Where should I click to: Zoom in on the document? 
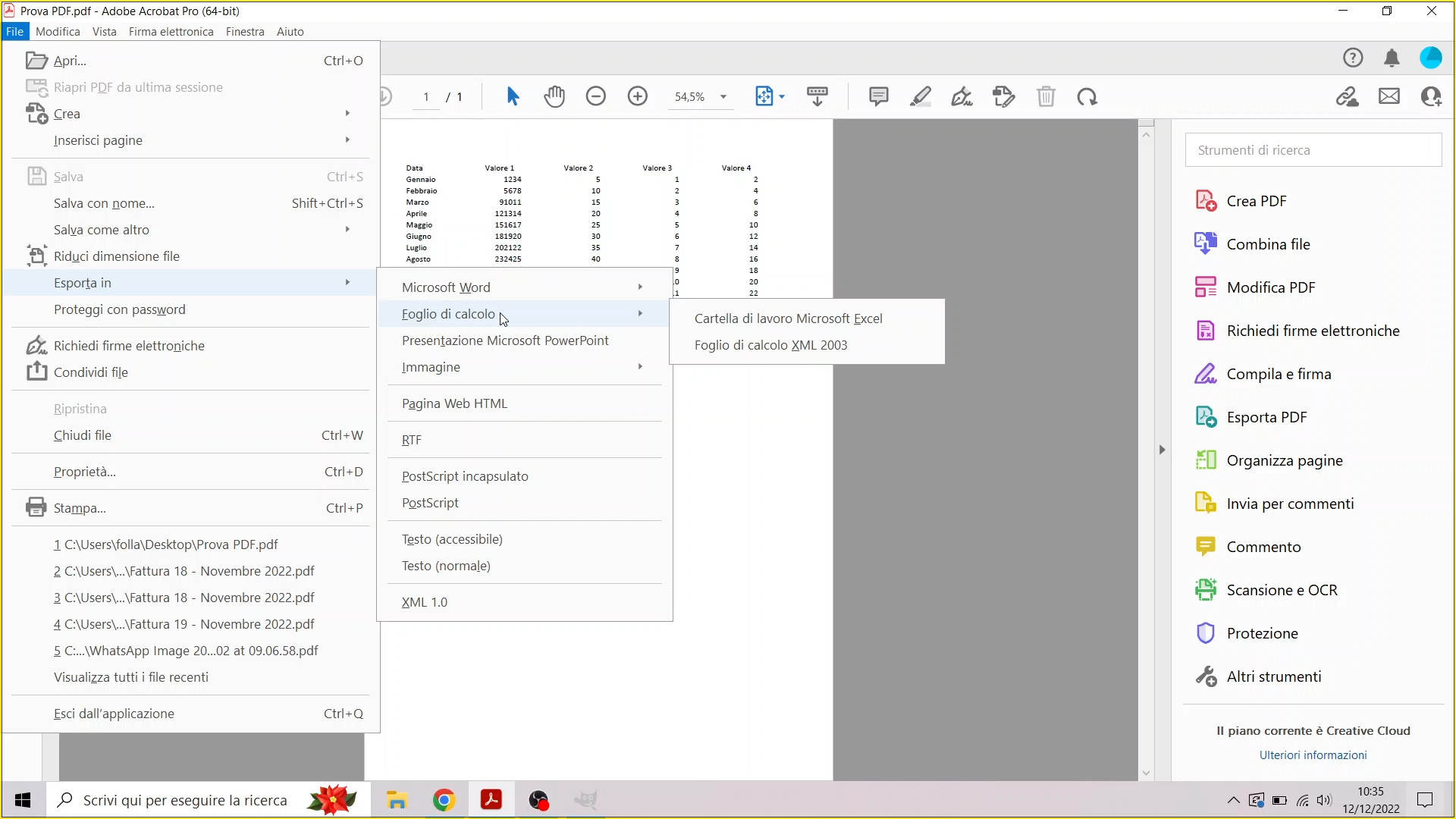tap(638, 96)
